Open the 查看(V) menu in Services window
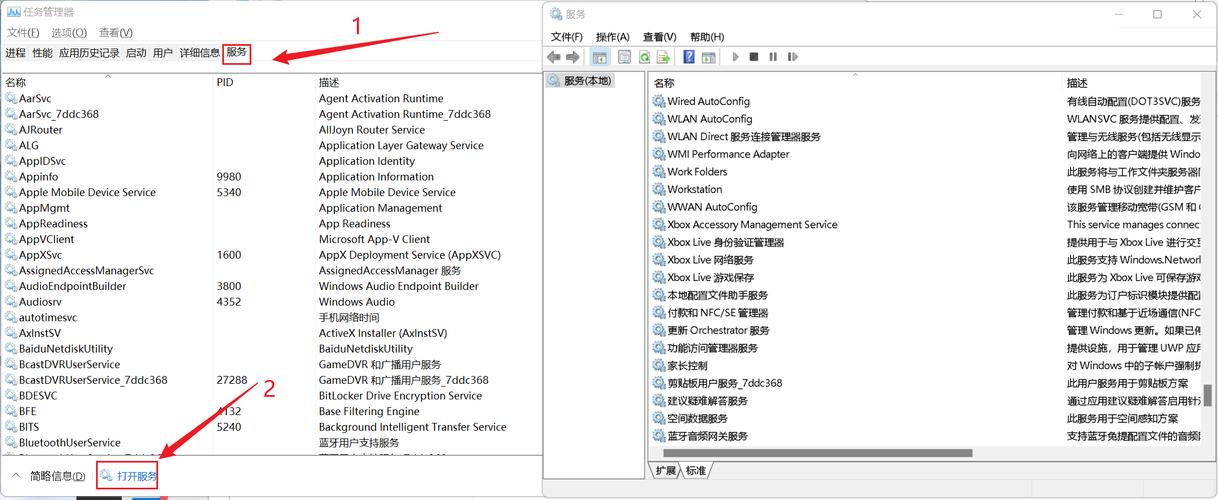The image size is (1218, 500). [659, 37]
